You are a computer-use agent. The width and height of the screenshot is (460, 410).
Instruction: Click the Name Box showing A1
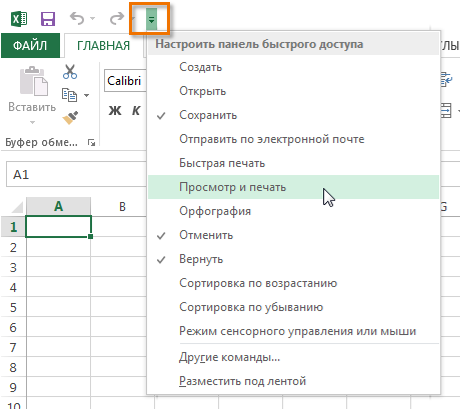[x=76, y=174]
